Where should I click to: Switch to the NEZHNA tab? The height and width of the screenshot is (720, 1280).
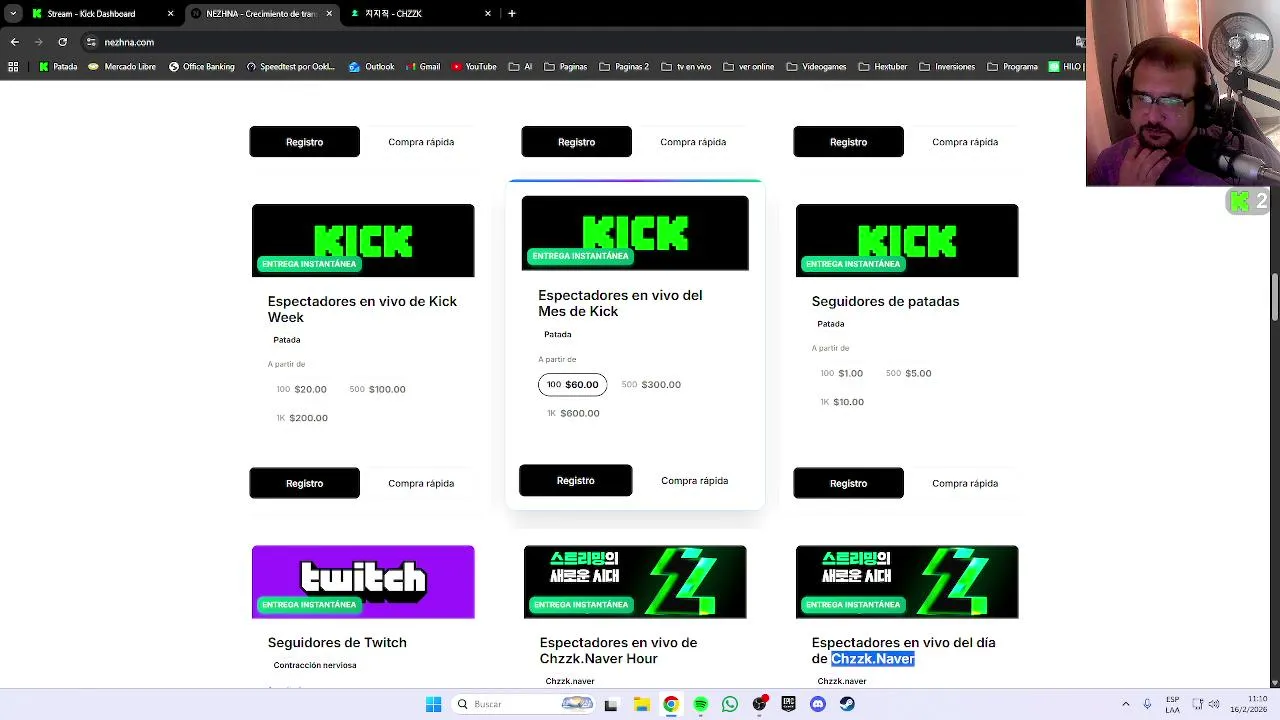pos(261,14)
